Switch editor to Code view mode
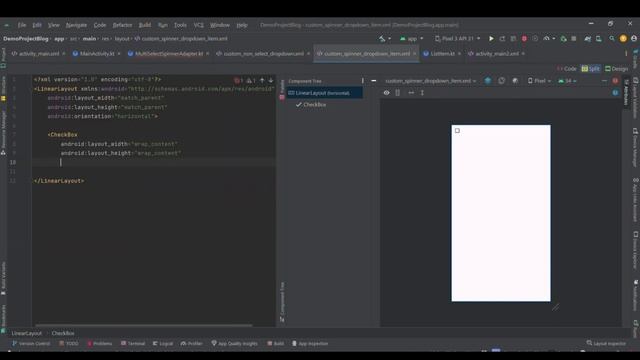The height and width of the screenshot is (360, 640). (567, 69)
